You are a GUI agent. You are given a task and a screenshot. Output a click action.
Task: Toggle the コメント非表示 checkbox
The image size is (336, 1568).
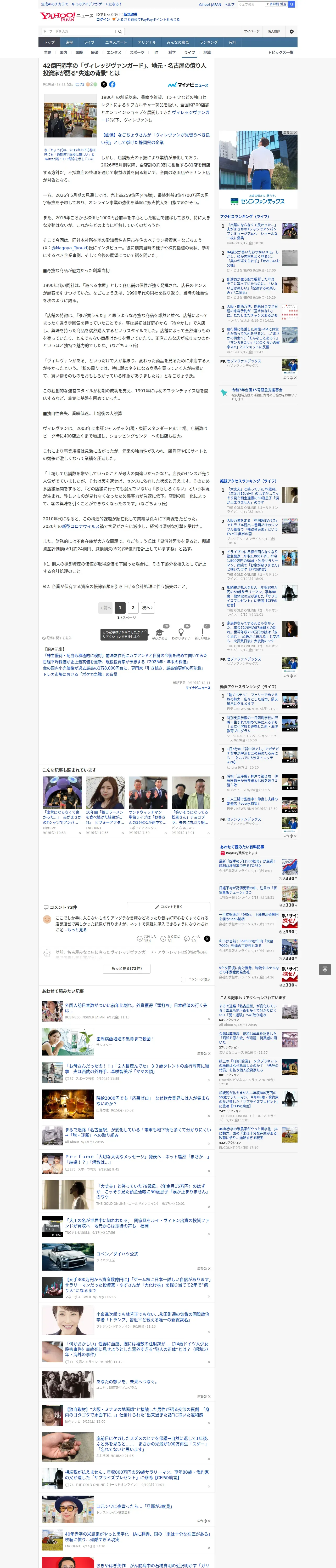point(183,979)
